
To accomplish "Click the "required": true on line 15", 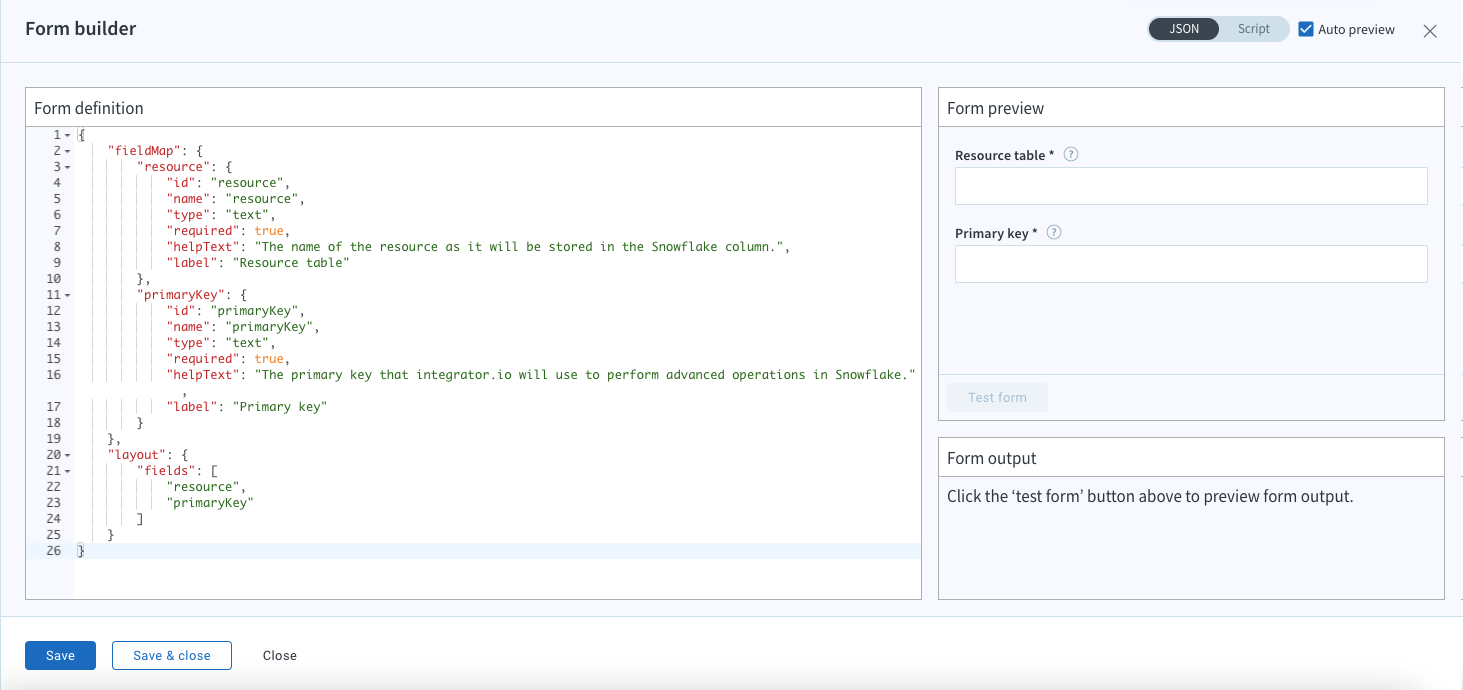I will click(x=228, y=359).
